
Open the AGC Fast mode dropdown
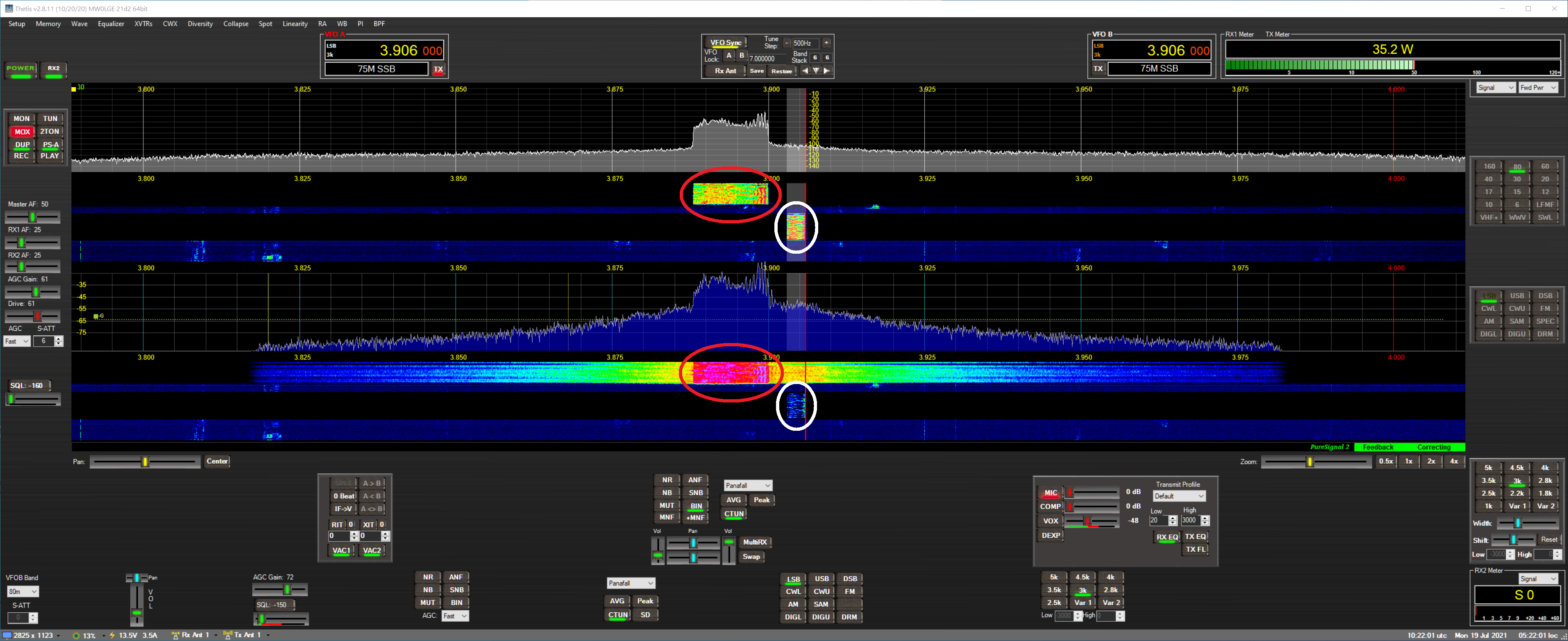(16, 341)
